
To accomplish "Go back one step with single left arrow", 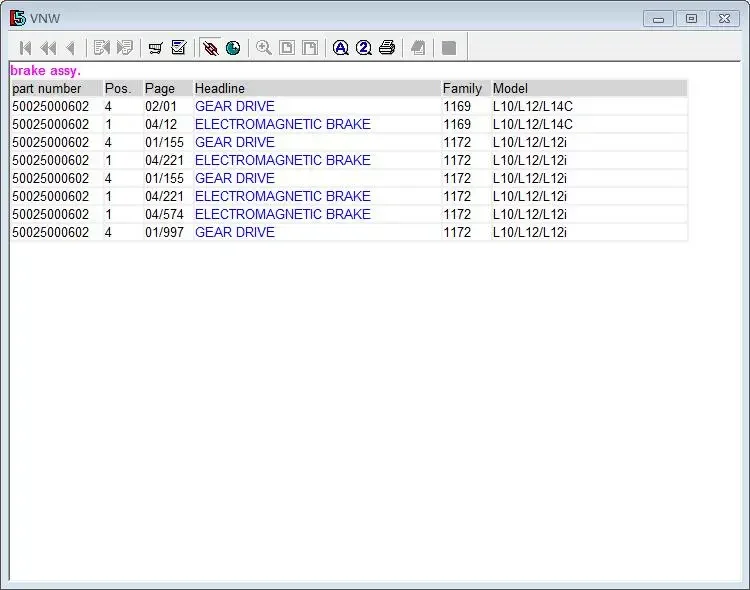I will (70, 48).
